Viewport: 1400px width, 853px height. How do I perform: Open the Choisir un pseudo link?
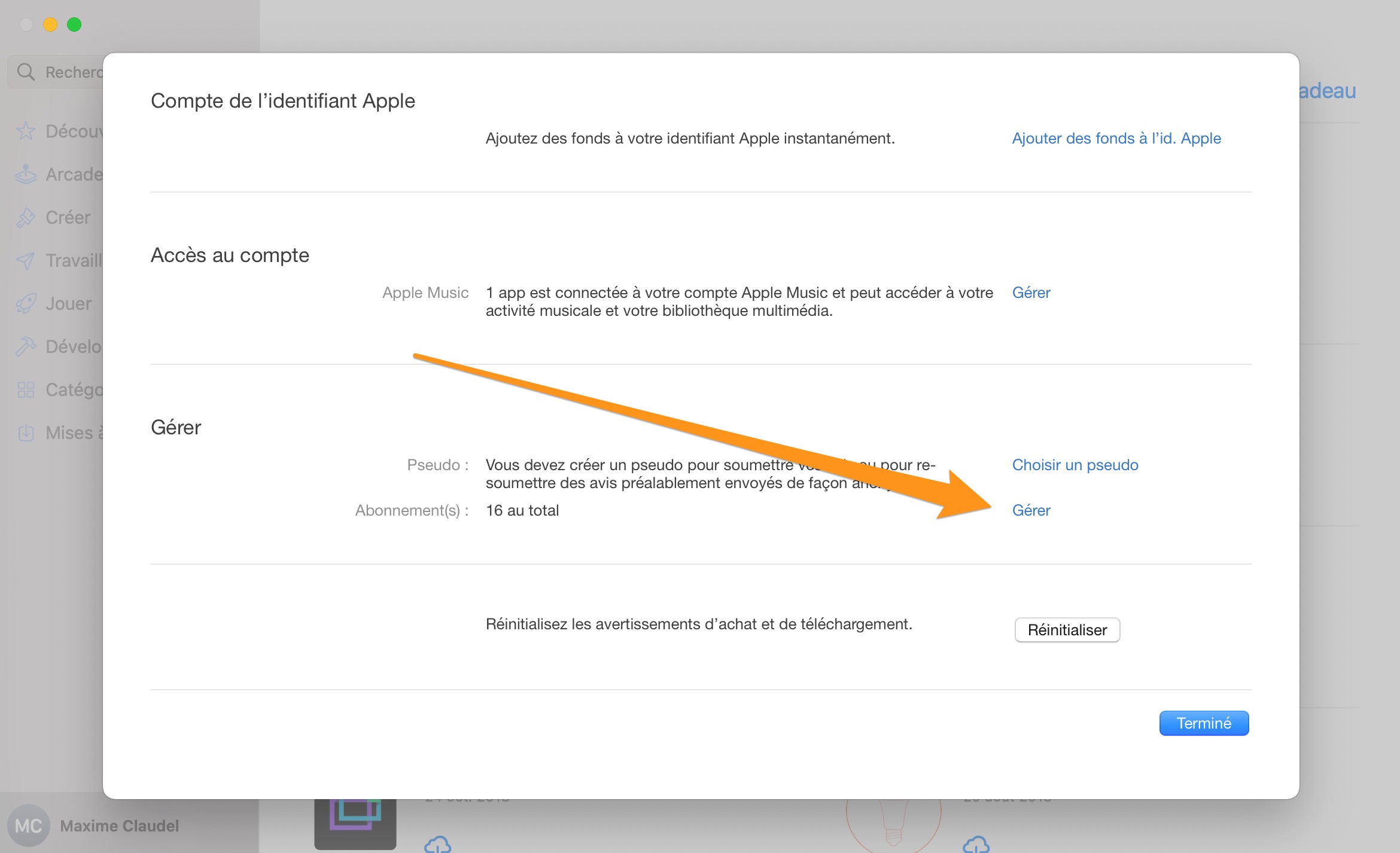pyautogui.click(x=1075, y=465)
